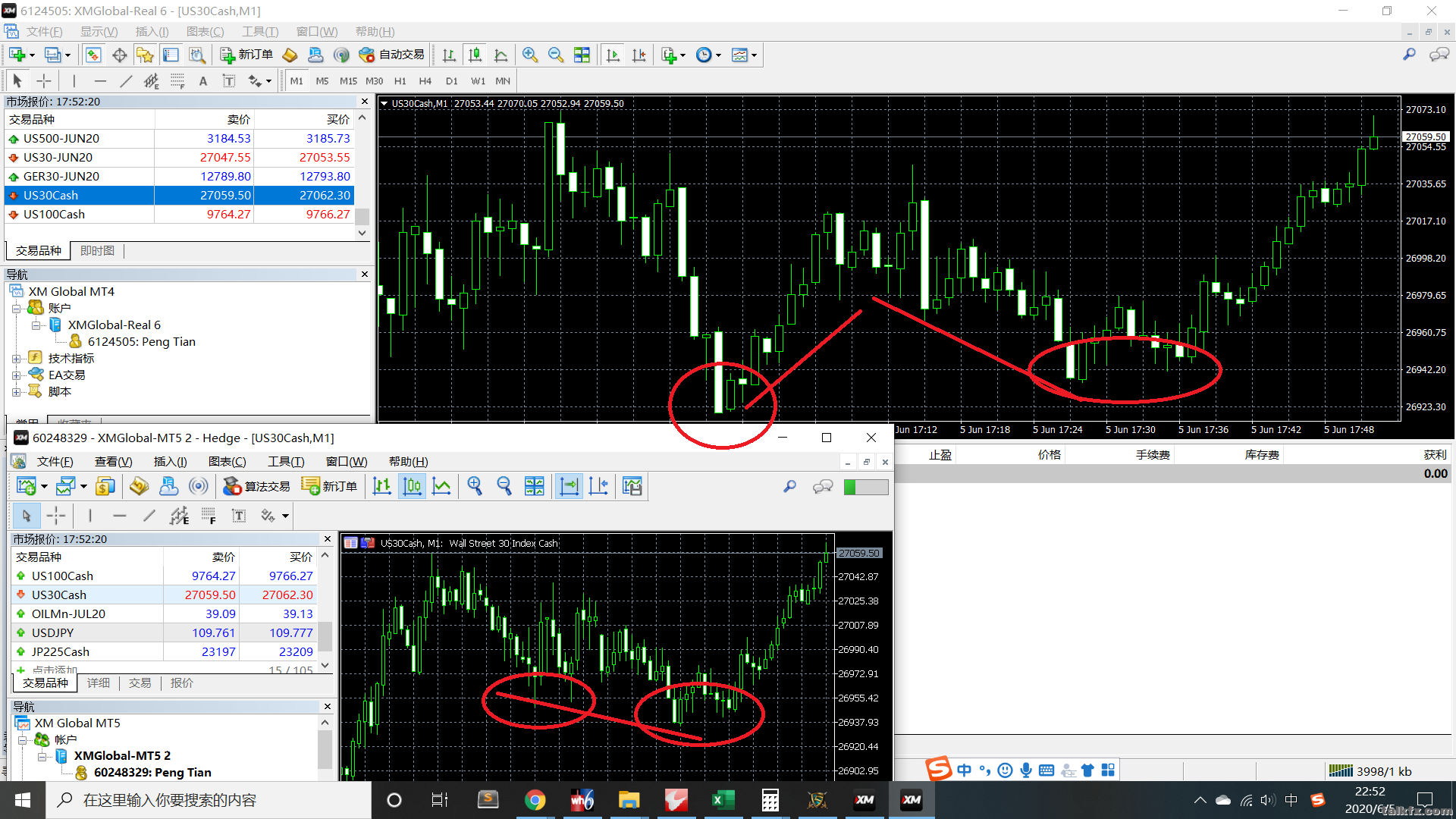Open MT5 Window menu
Screen dimensions: 1456x819
(x=347, y=462)
